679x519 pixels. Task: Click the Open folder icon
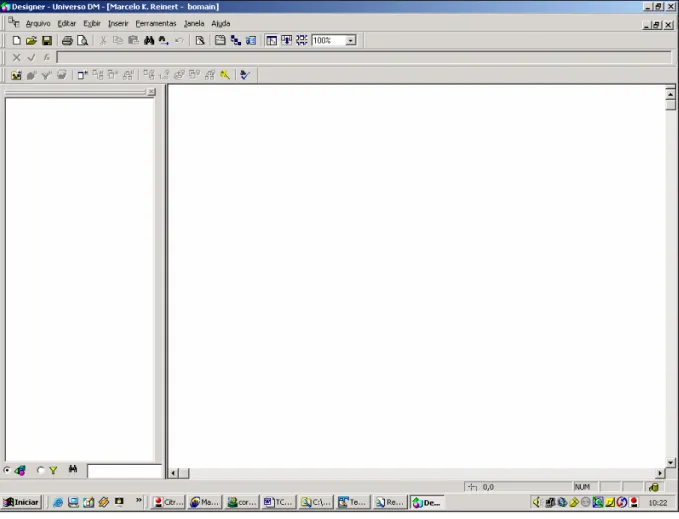tap(31, 41)
